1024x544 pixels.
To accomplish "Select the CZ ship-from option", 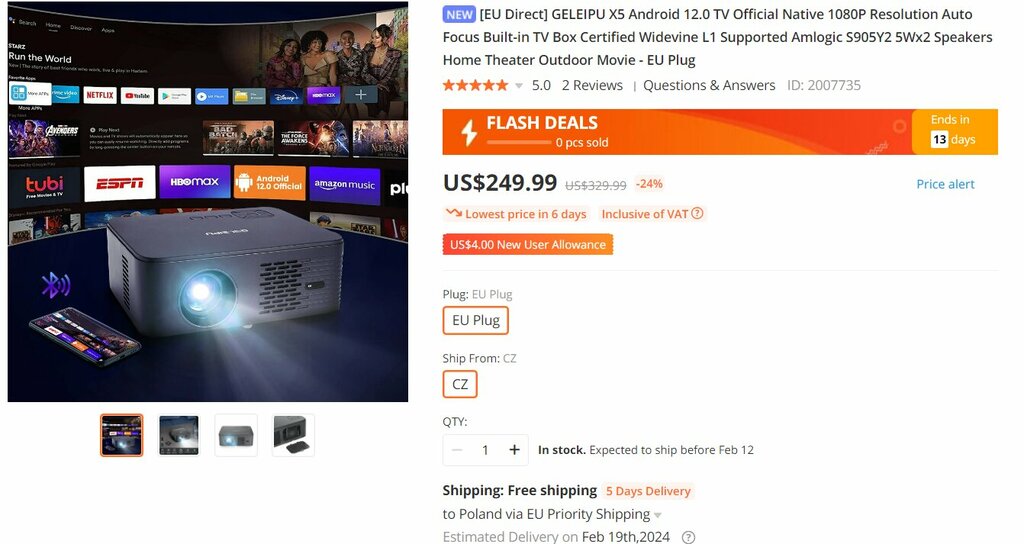I will (x=460, y=384).
